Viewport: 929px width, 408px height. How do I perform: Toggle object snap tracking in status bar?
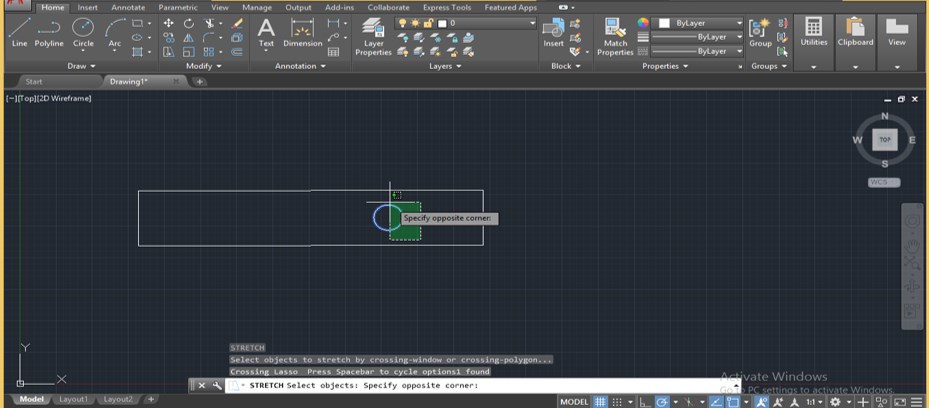coord(716,402)
